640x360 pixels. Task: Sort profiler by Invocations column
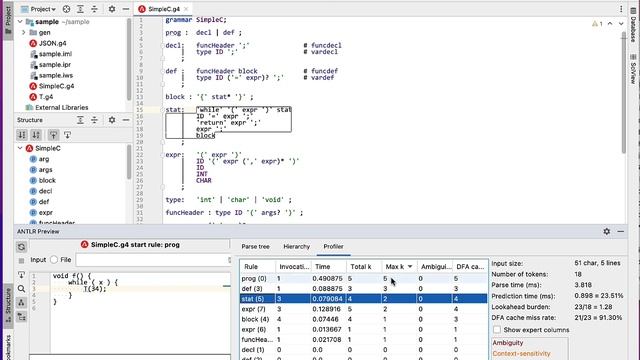[294, 267]
